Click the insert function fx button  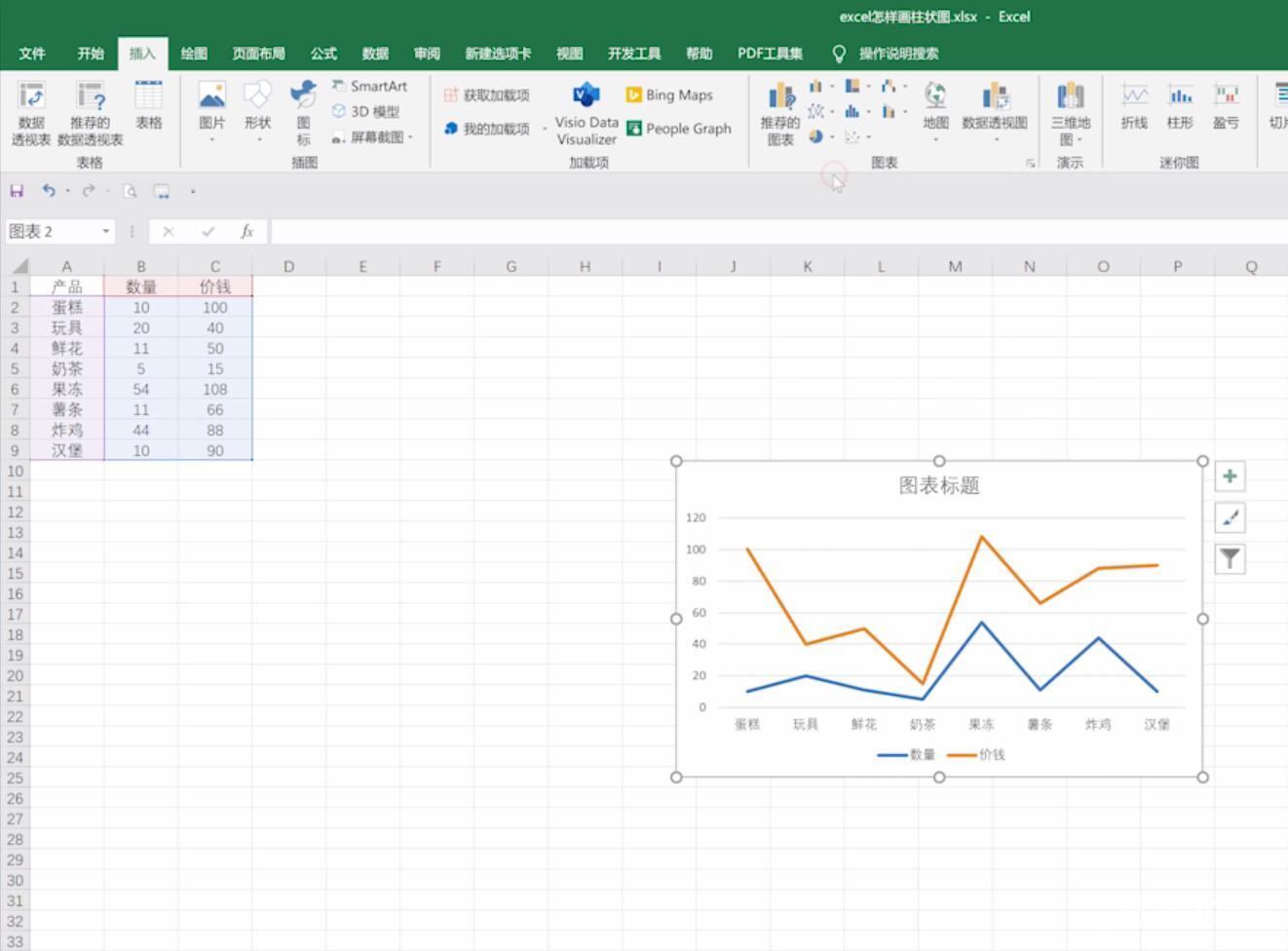point(247,232)
